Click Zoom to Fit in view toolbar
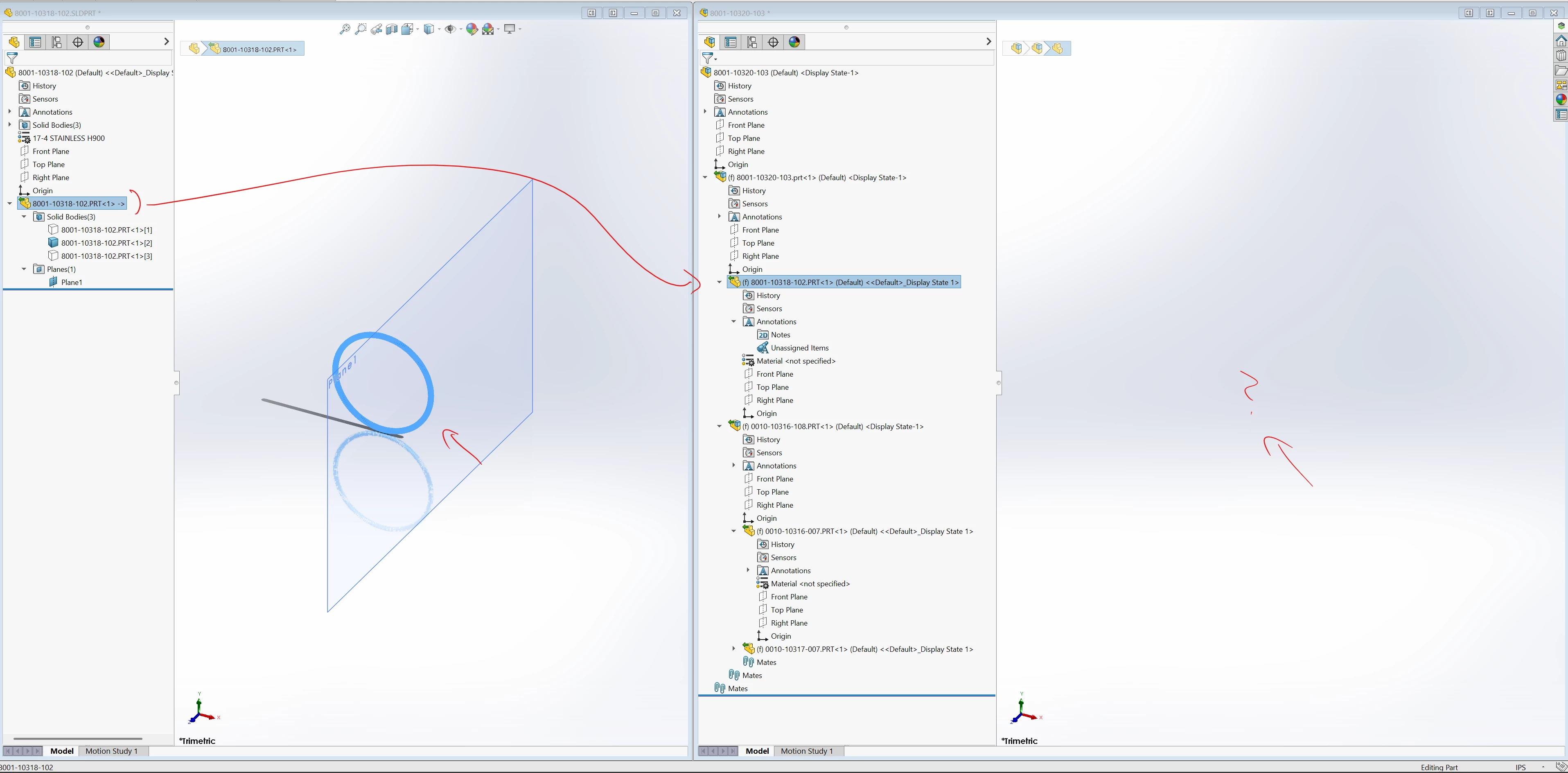This screenshot has height=773, width=1568. pos(345,29)
